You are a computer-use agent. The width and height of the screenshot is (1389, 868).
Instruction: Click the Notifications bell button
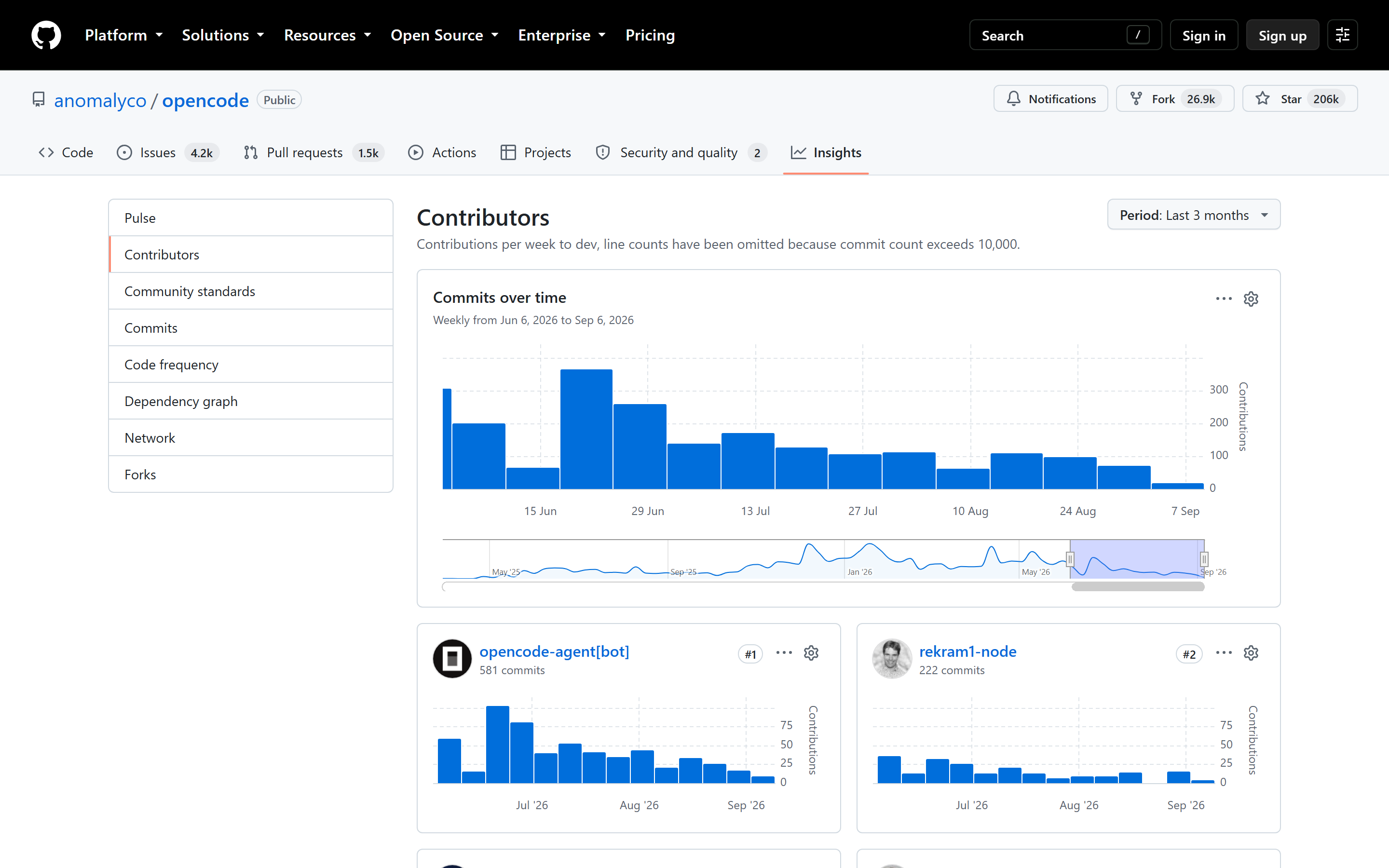pos(1050,99)
